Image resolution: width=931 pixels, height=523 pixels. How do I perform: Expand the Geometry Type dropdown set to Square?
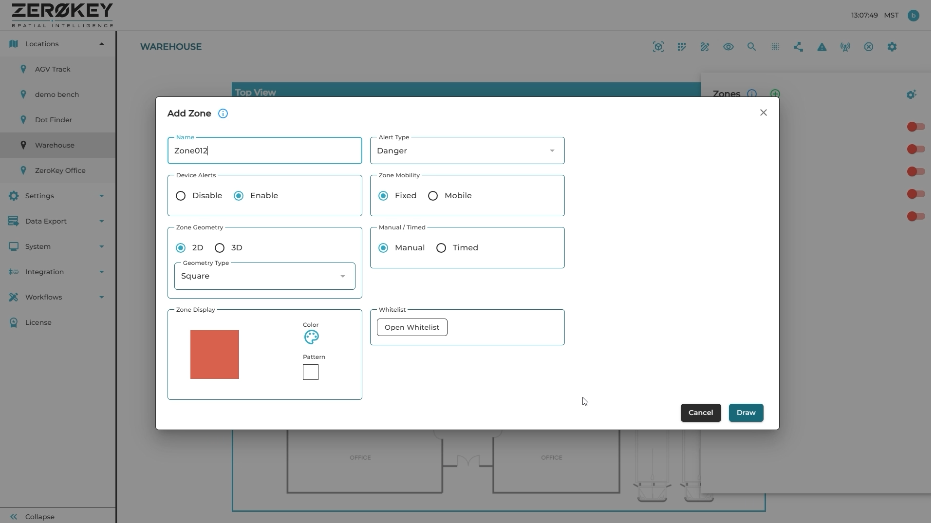tap(264, 276)
